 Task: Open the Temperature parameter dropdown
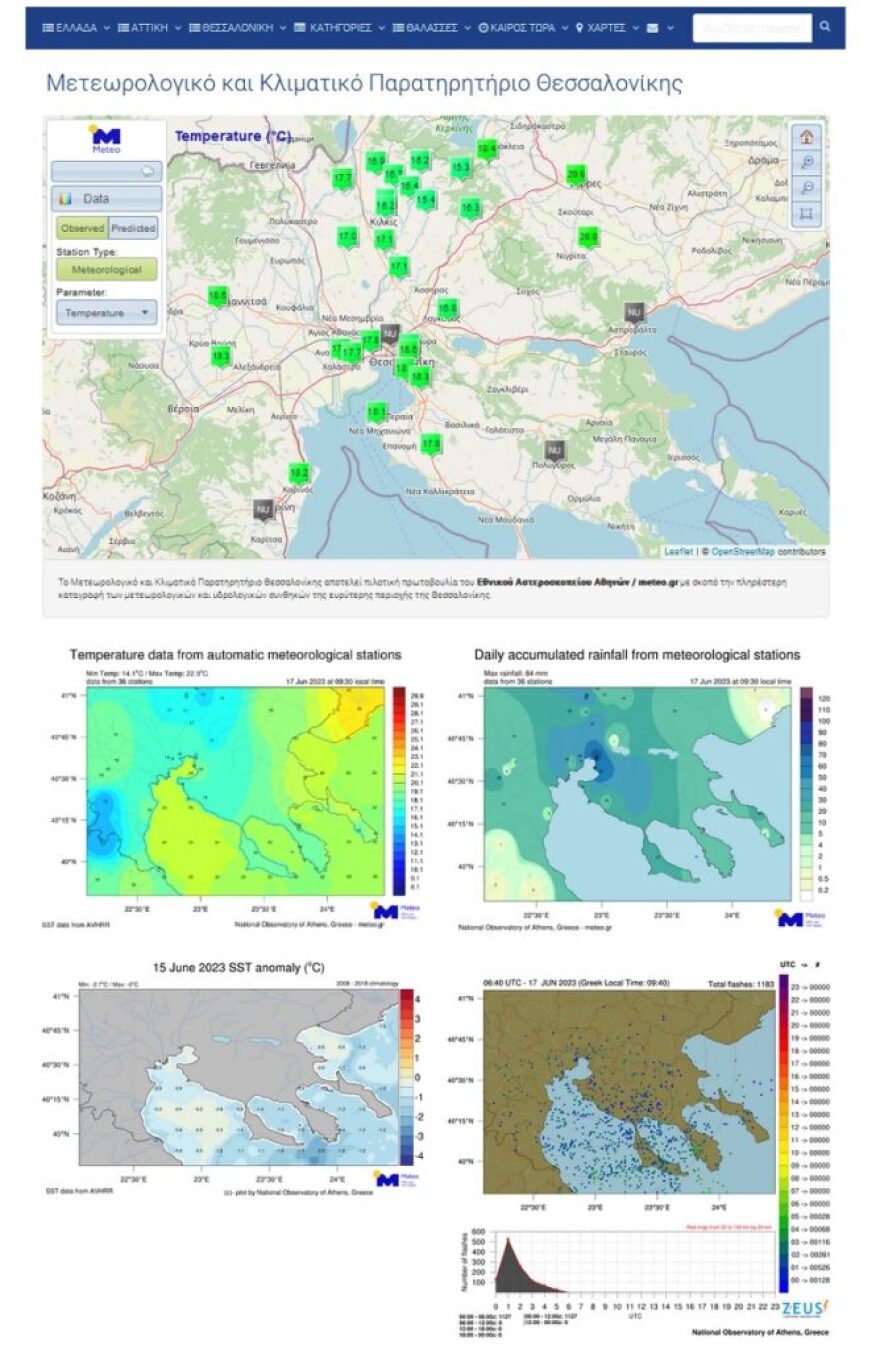(105, 311)
